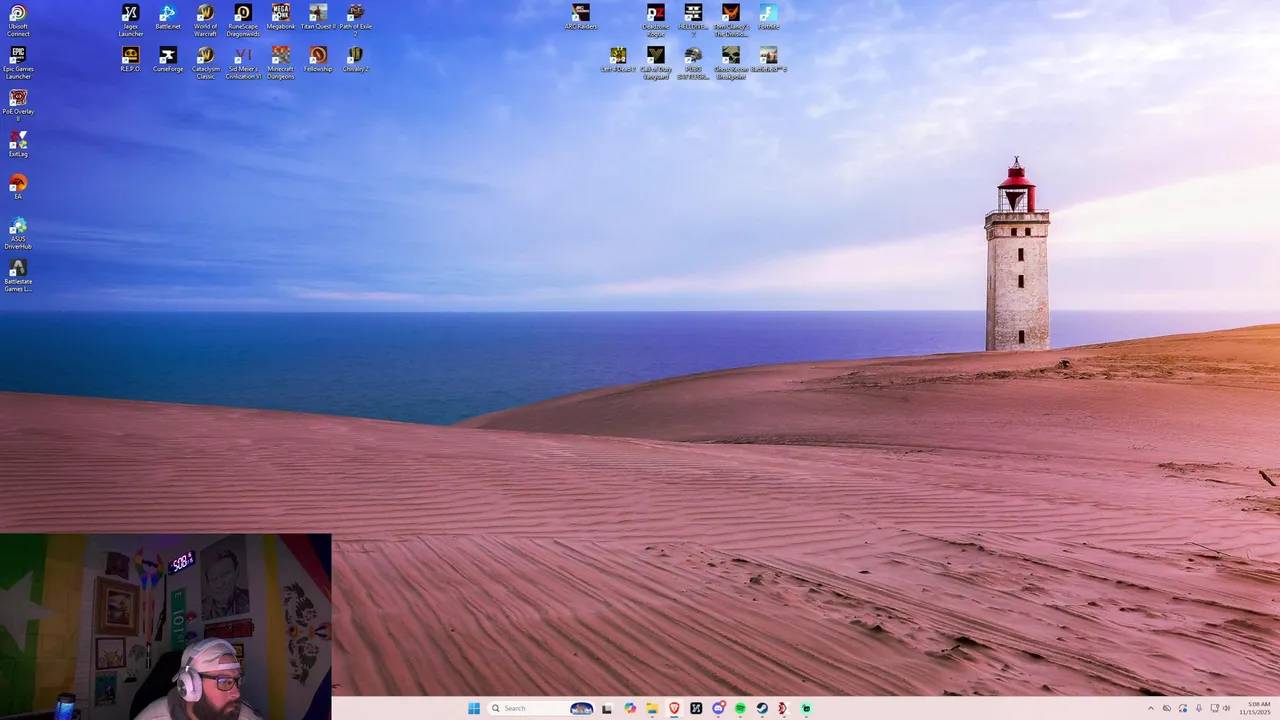The height and width of the screenshot is (720, 1280).
Task: Select the PUBG BATTLEGROUNDS shortcut
Action: [x=693, y=62]
